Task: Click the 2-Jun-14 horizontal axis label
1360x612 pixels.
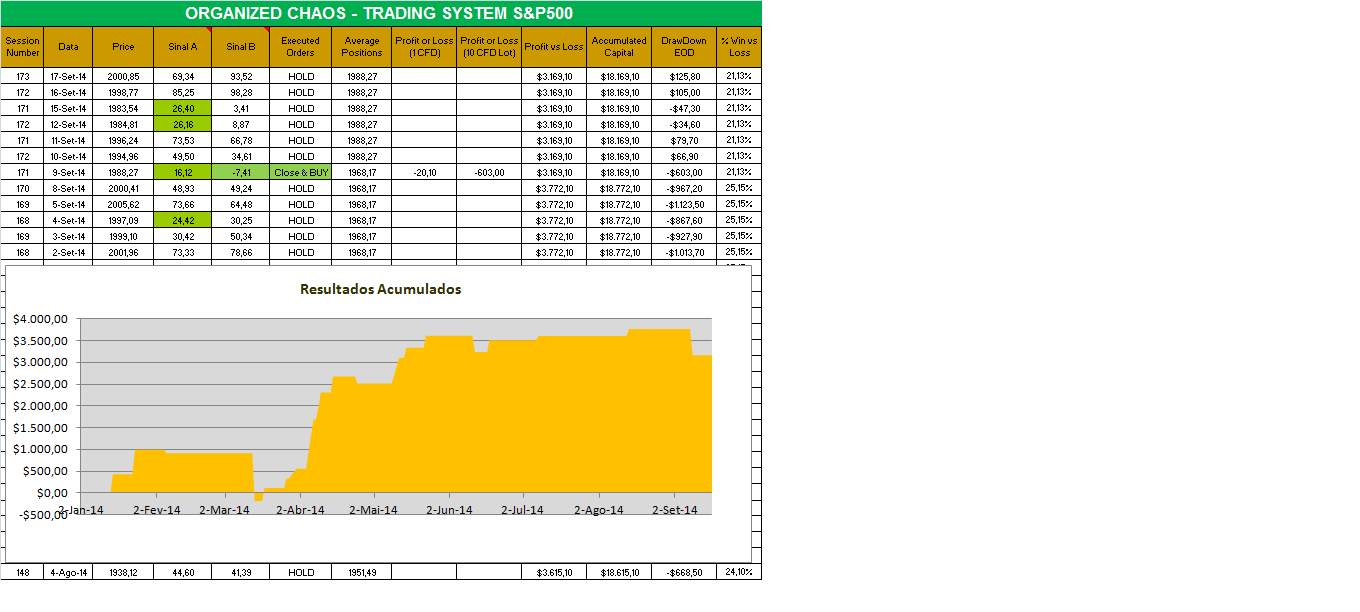Action: [449, 510]
